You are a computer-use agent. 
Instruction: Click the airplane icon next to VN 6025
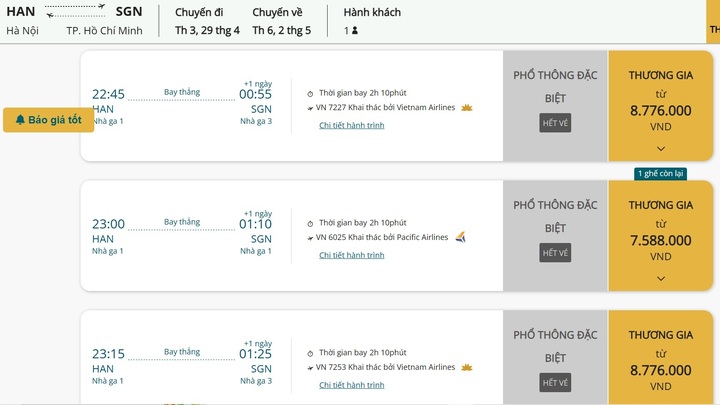[x=310, y=238]
